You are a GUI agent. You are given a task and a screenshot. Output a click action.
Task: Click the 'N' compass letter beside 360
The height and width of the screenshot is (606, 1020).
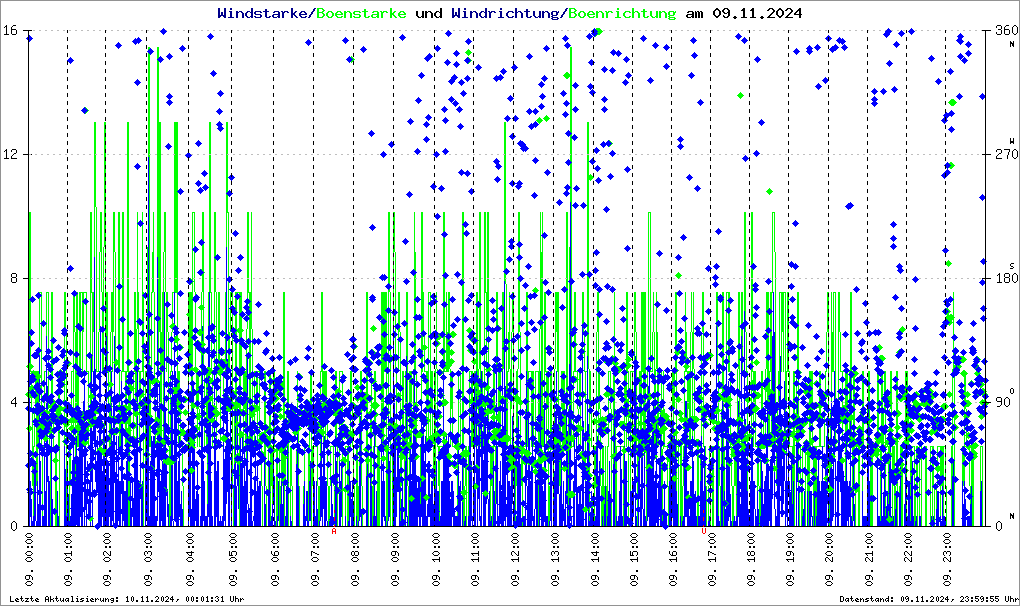point(1012,44)
